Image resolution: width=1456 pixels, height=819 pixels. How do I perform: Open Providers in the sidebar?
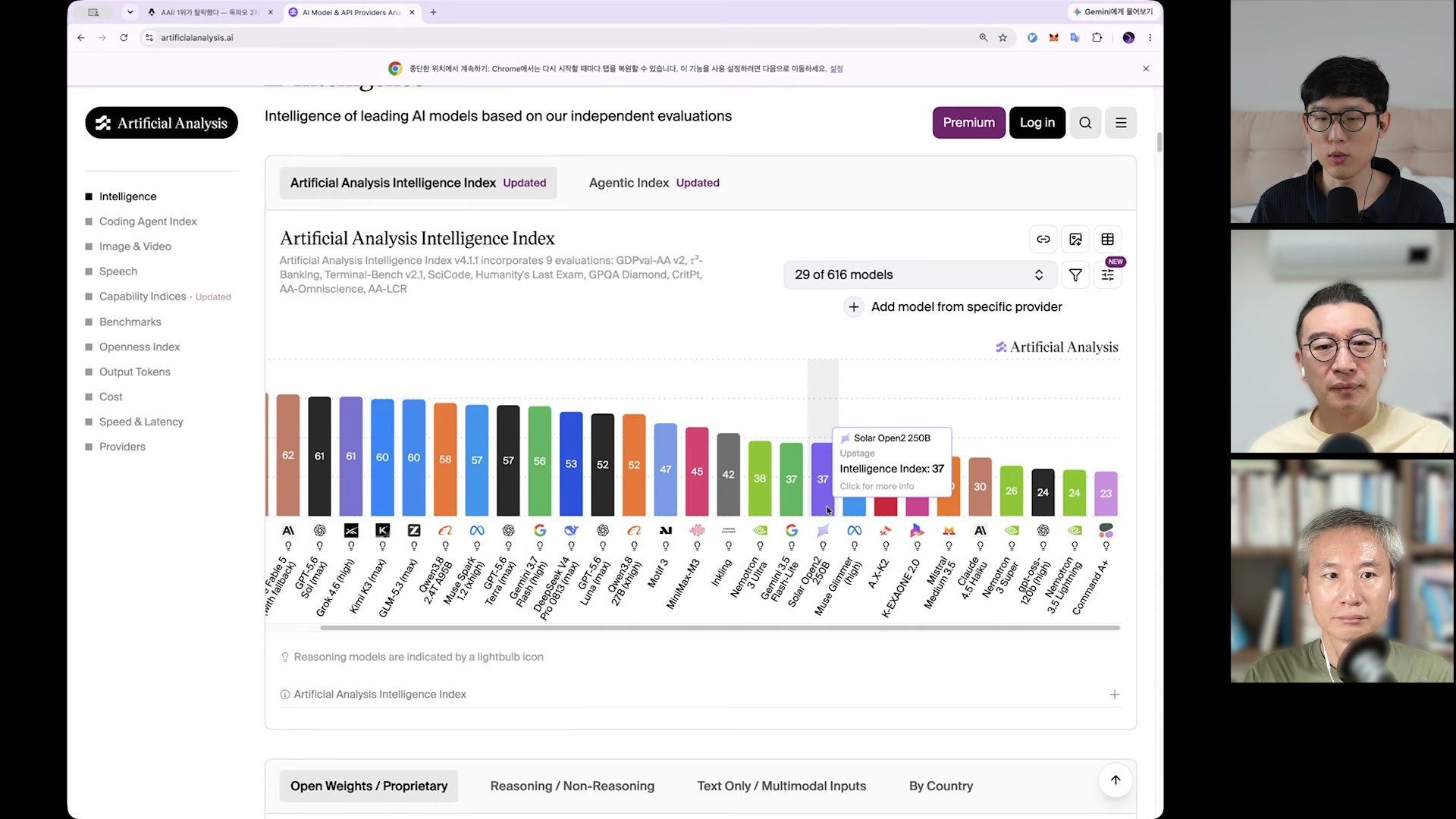122,447
